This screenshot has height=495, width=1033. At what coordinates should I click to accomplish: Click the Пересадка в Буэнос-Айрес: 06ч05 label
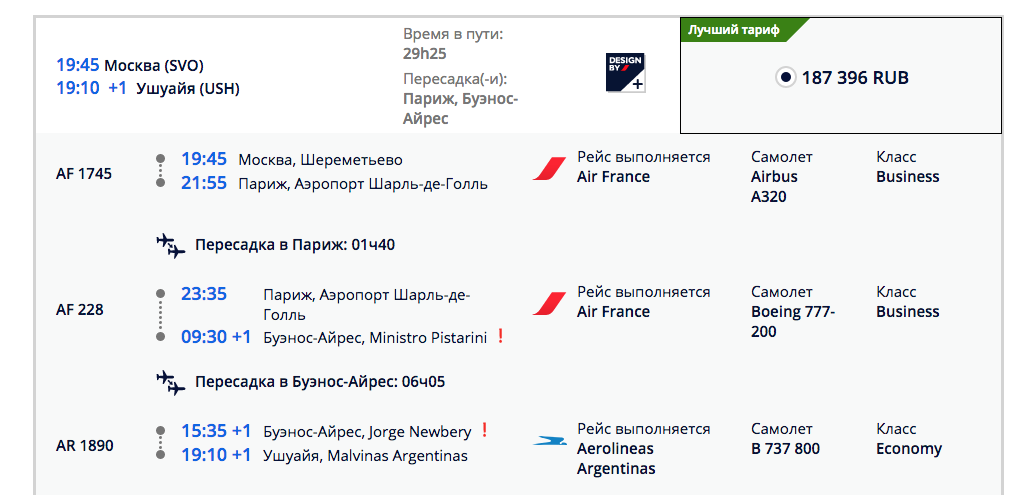tap(320, 382)
